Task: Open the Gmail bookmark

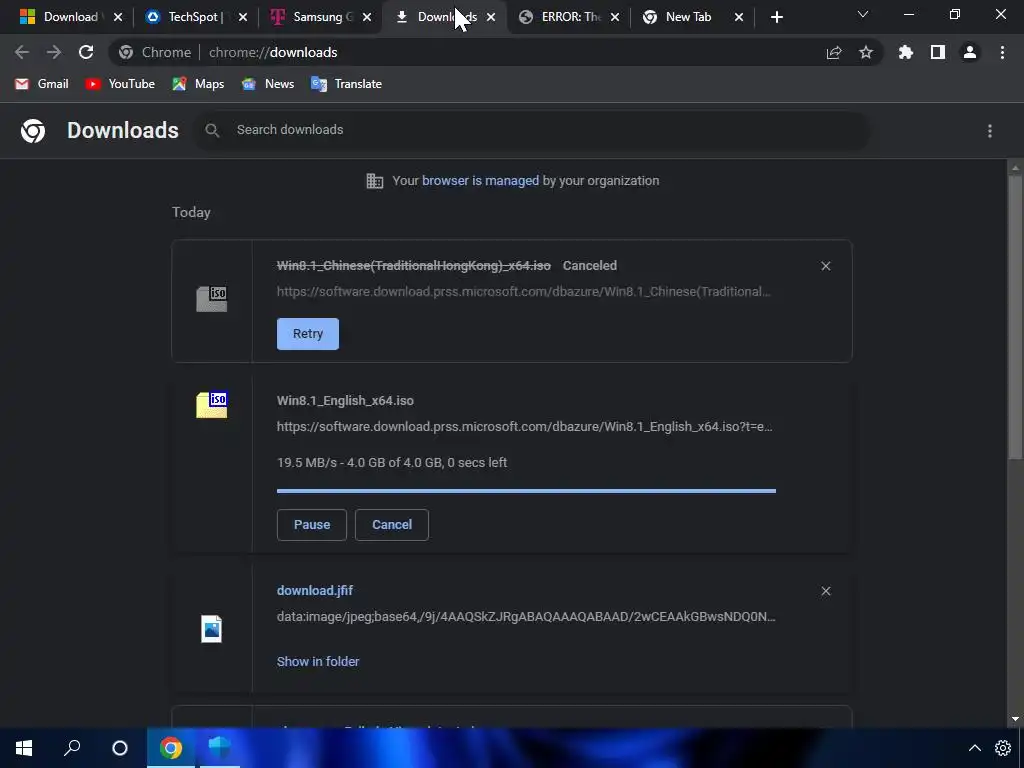Action: [x=42, y=84]
